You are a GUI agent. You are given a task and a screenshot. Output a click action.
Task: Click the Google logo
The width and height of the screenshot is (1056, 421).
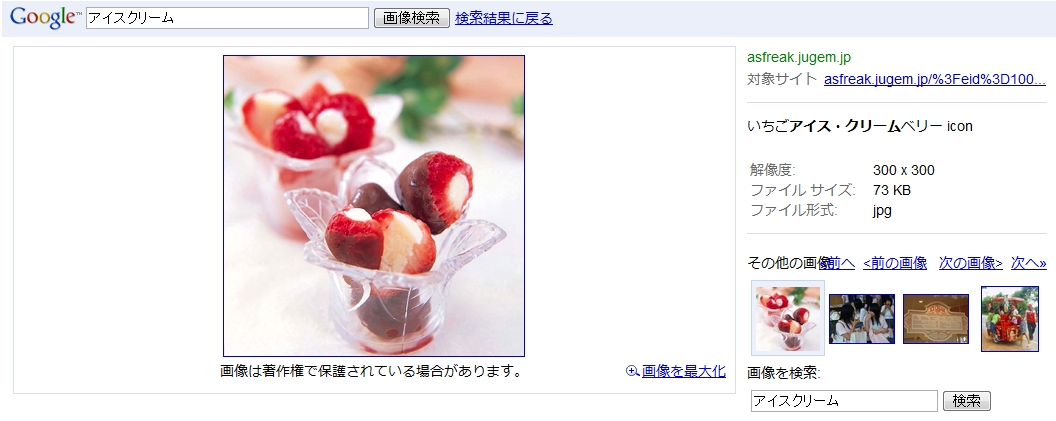45,18
